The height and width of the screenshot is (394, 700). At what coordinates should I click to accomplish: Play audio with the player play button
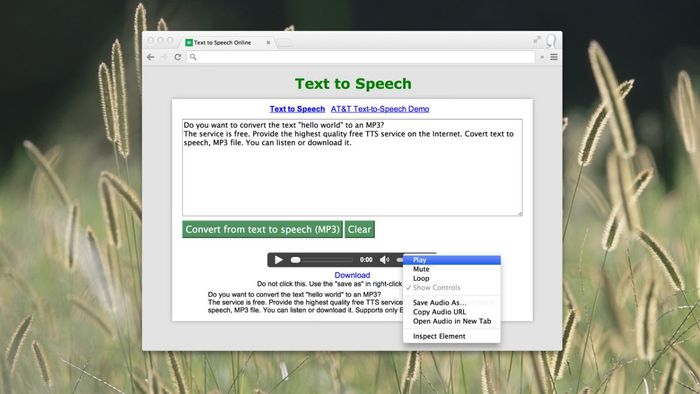click(x=279, y=260)
